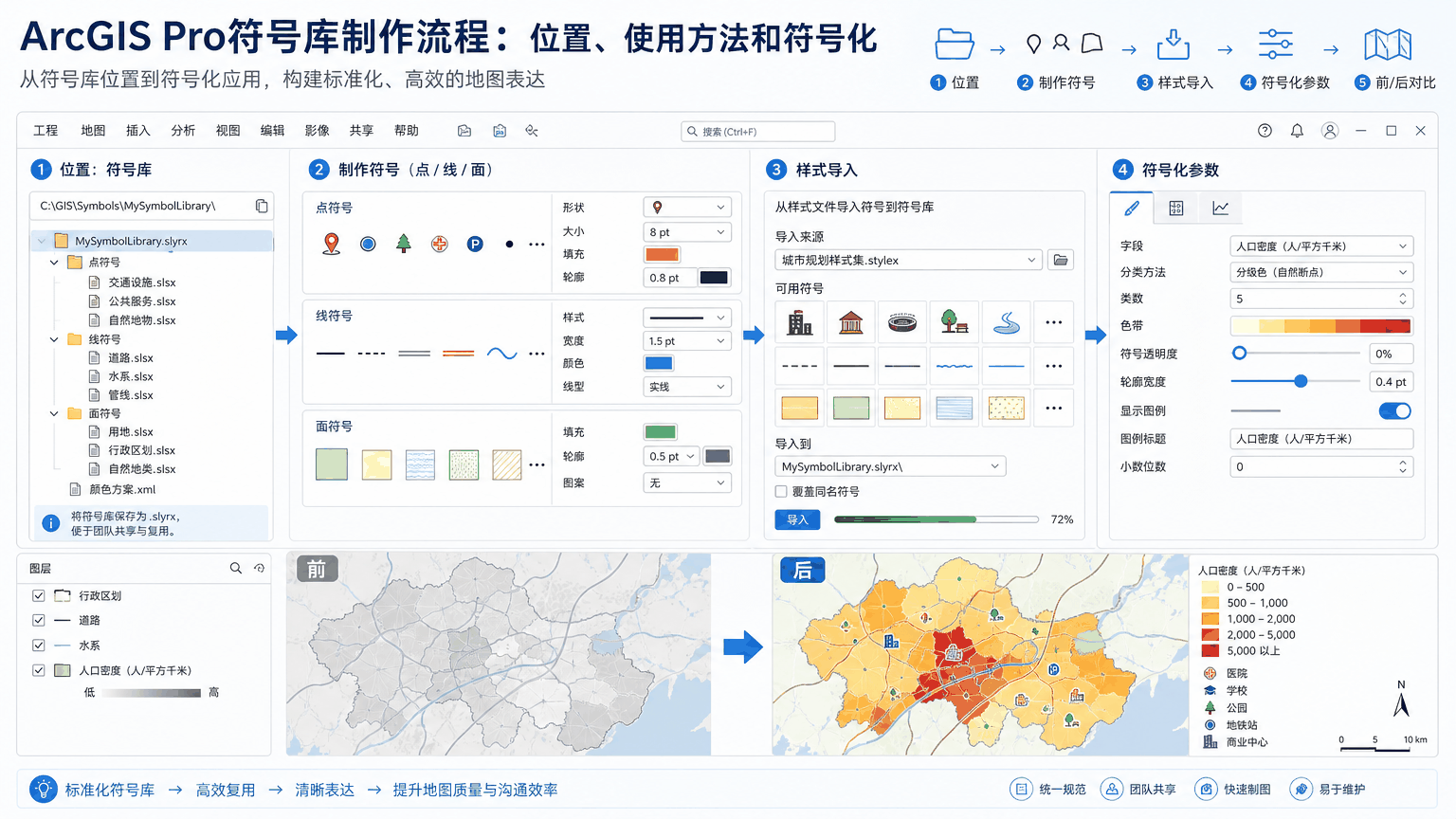Switch to the chart tab in symbology
1456x819 pixels.
click(1220, 208)
